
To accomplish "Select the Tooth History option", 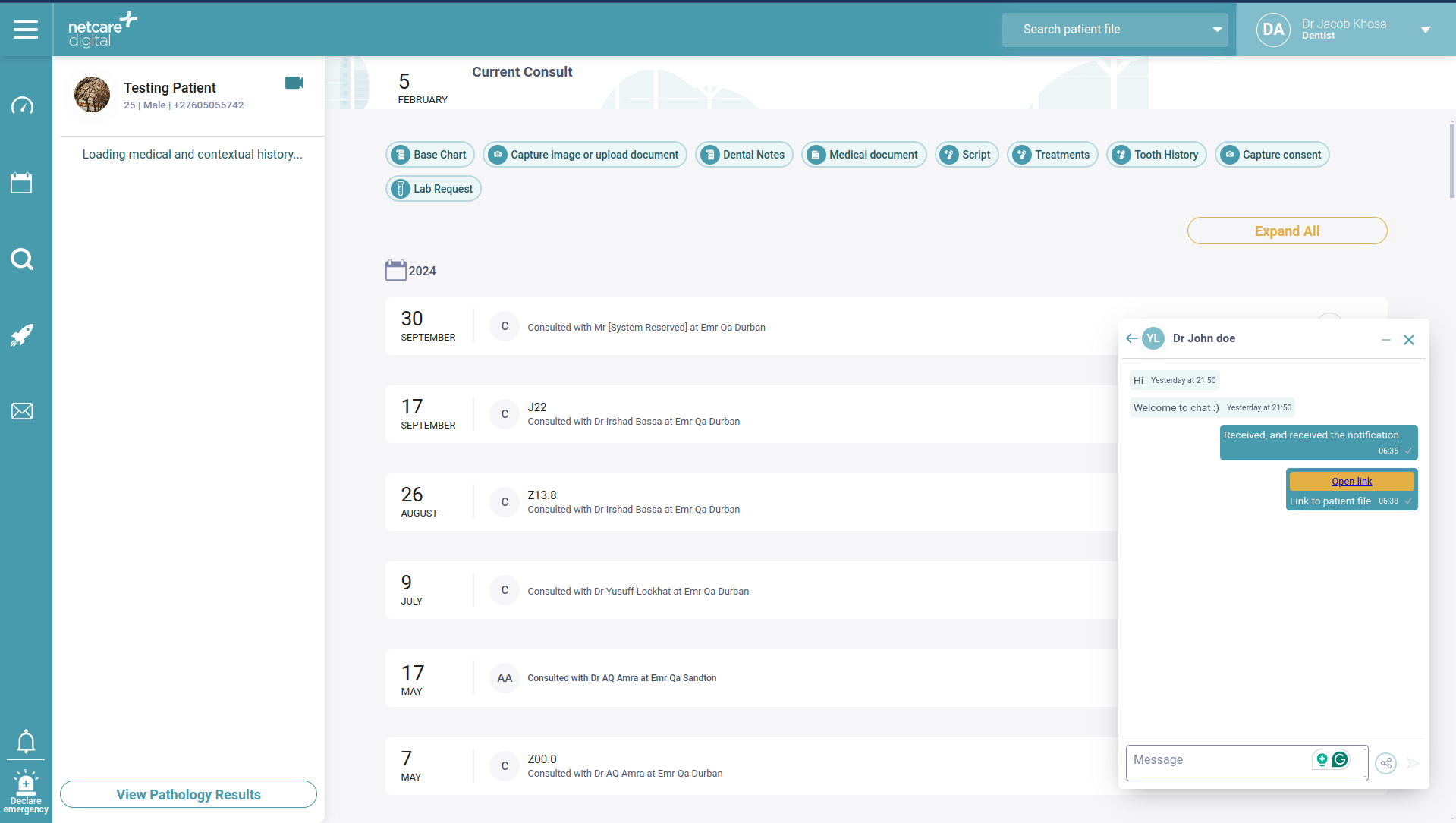I will (x=1156, y=155).
